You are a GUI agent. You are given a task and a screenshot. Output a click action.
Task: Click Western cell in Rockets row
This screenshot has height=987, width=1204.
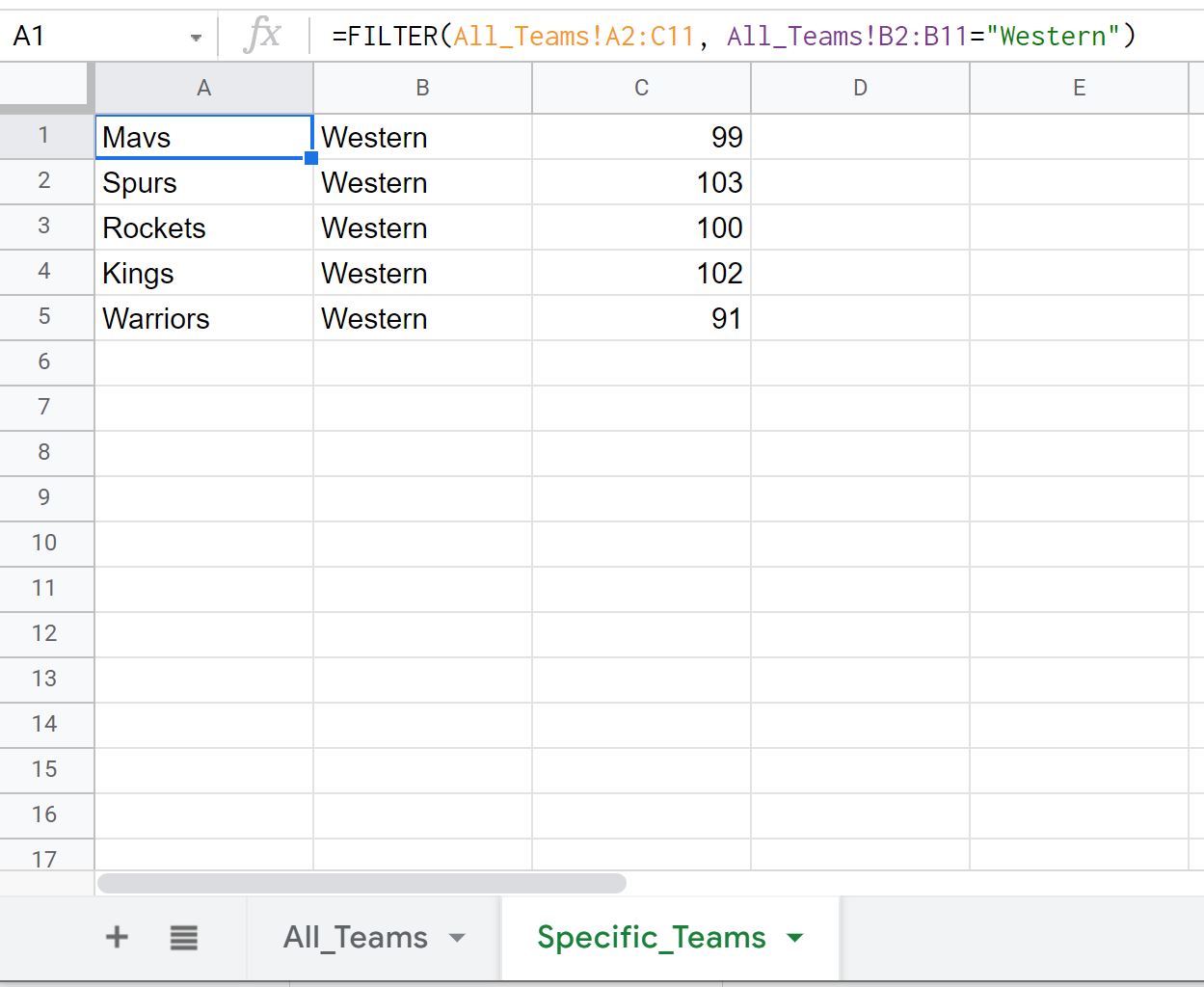(422, 227)
